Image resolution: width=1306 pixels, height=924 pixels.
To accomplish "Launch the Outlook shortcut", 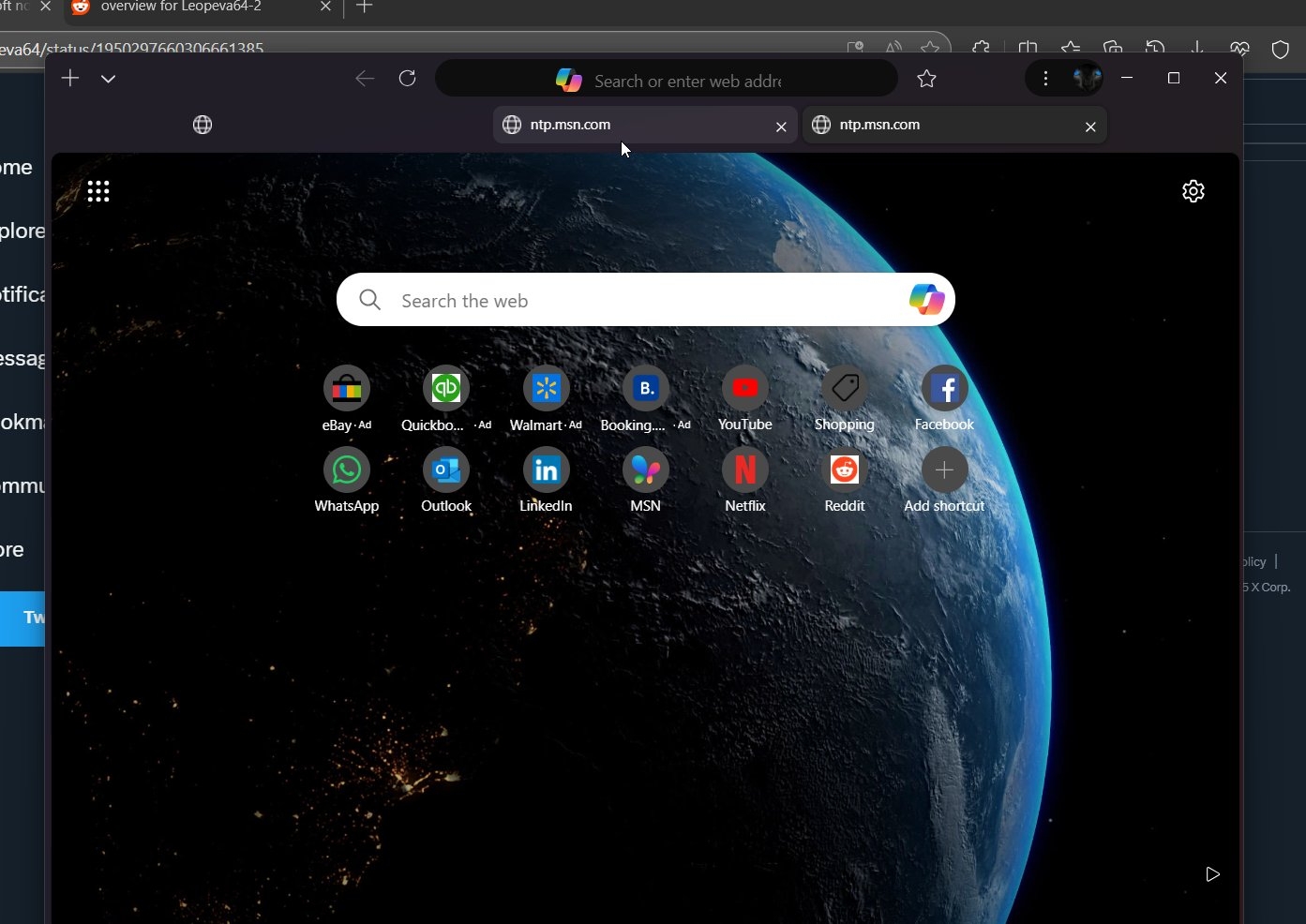I will click(x=445, y=469).
